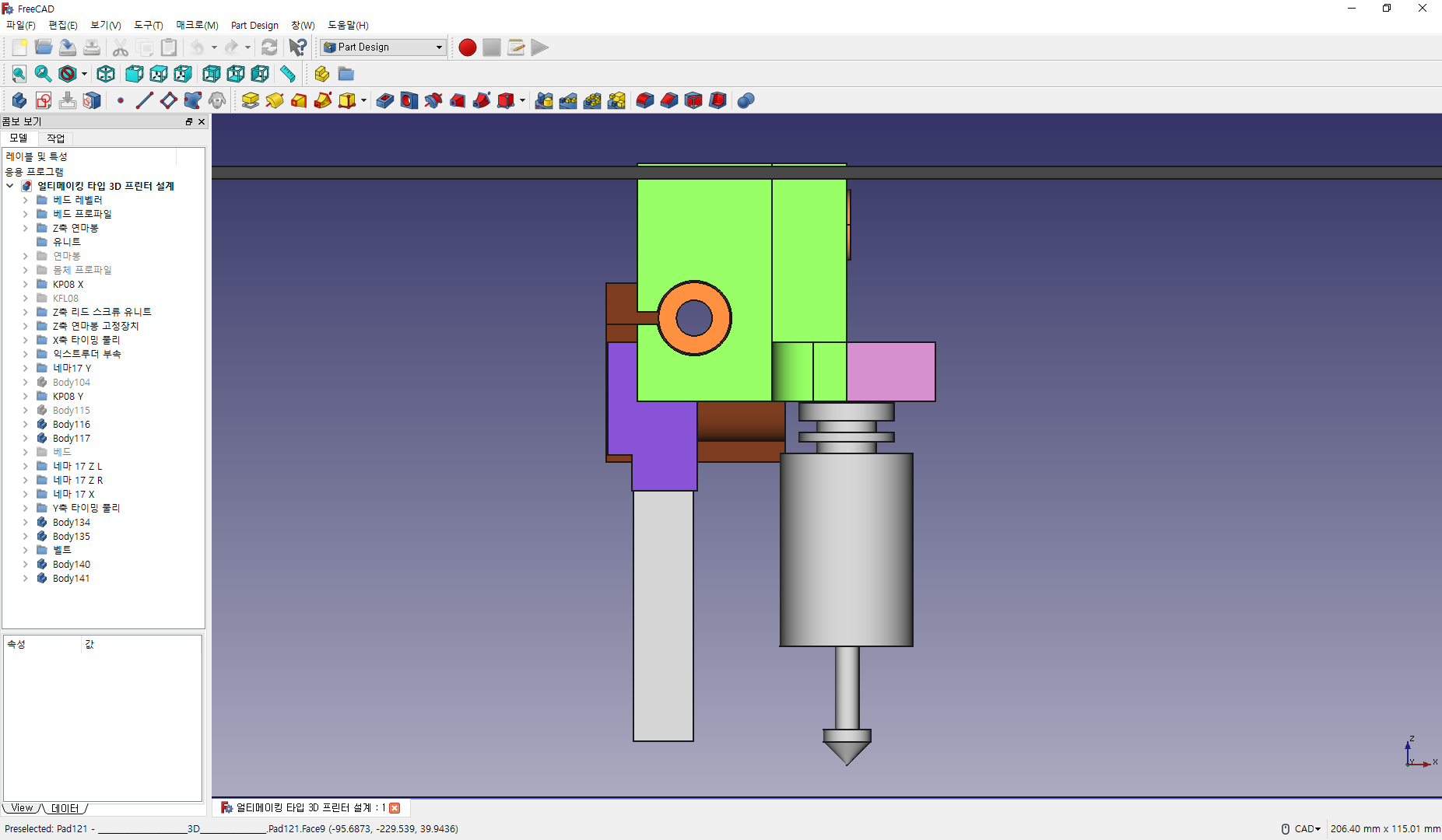Select the Revolution tool

click(x=274, y=100)
